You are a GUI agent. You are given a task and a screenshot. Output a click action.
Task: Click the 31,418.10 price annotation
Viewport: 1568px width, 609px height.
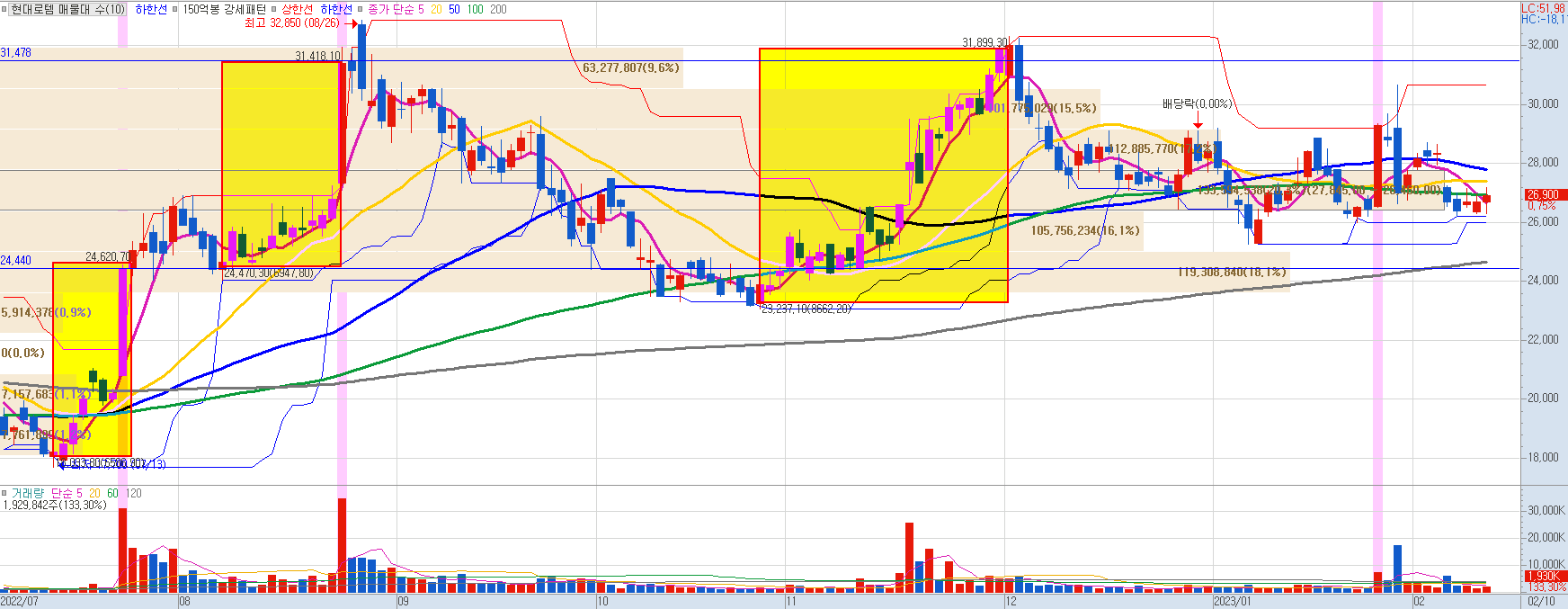click(x=318, y=56)
